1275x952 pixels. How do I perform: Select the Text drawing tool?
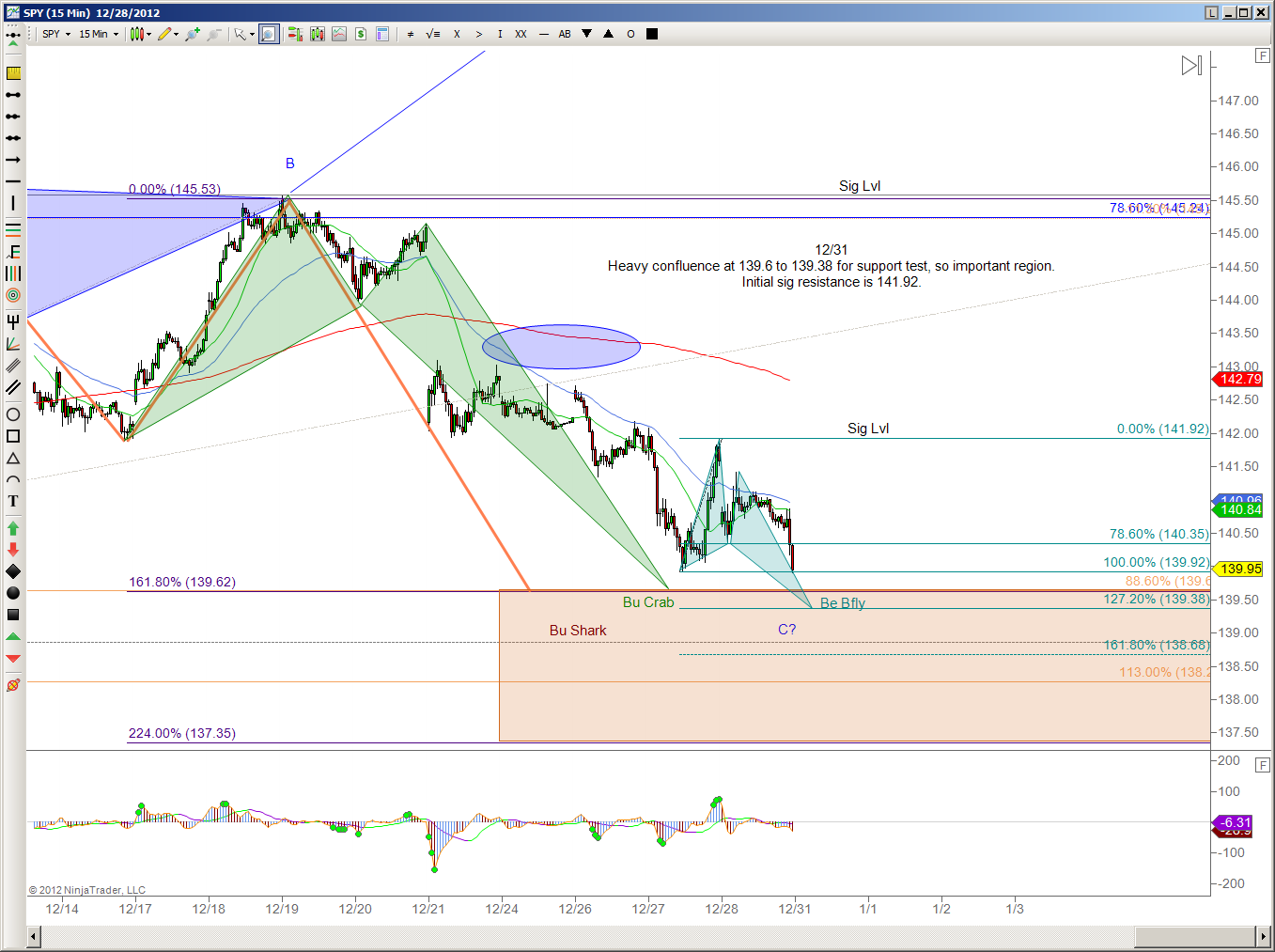click(x=13, y=502)
